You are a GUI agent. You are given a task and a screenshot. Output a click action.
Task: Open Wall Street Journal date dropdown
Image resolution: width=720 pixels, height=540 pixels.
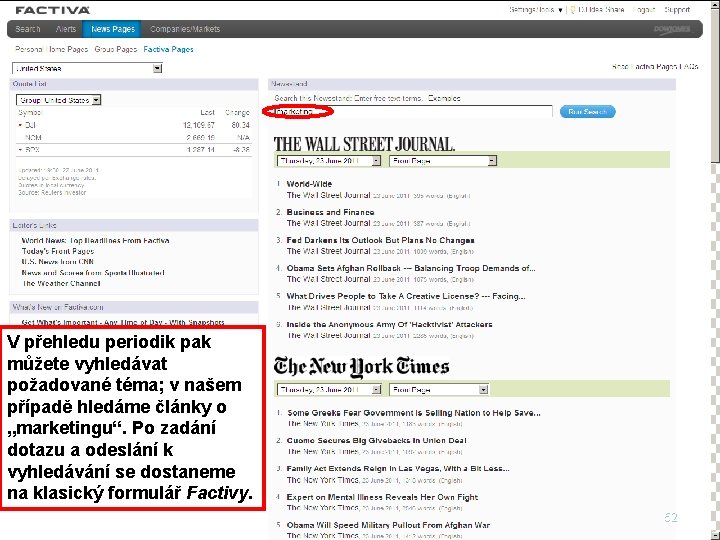[x=329, y=161]
